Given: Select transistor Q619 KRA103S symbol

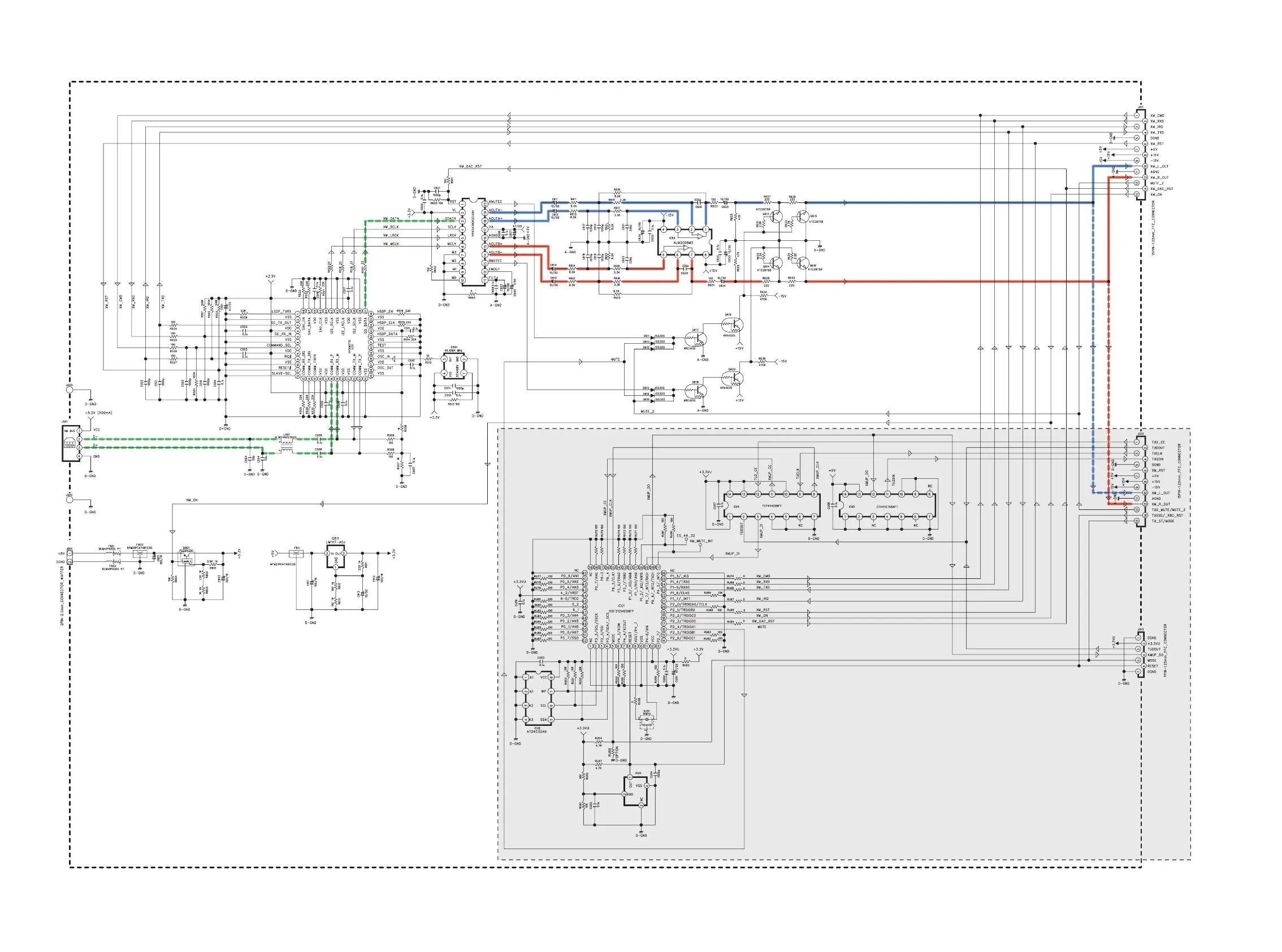Looking at the screenshot, I should tap(734, 326).
